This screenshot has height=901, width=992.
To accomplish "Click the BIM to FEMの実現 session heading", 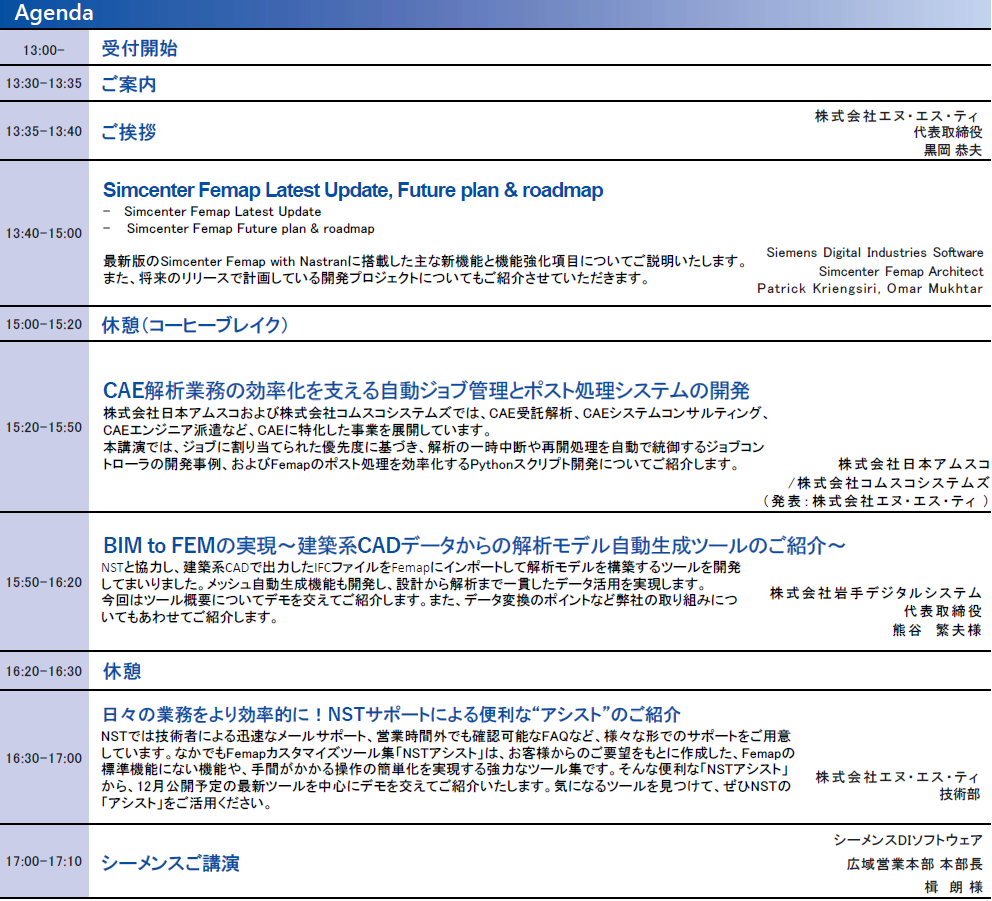I will click(x=475, y=545).
